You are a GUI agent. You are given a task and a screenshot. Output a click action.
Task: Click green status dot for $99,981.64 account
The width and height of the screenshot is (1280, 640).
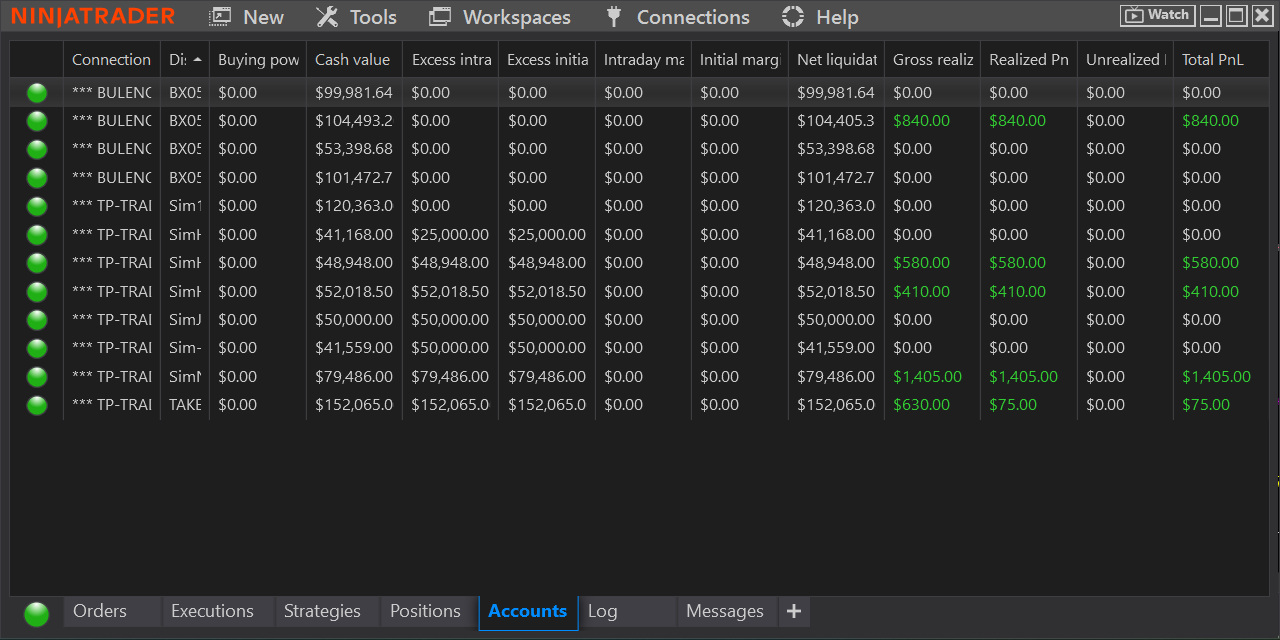(37, 93)
